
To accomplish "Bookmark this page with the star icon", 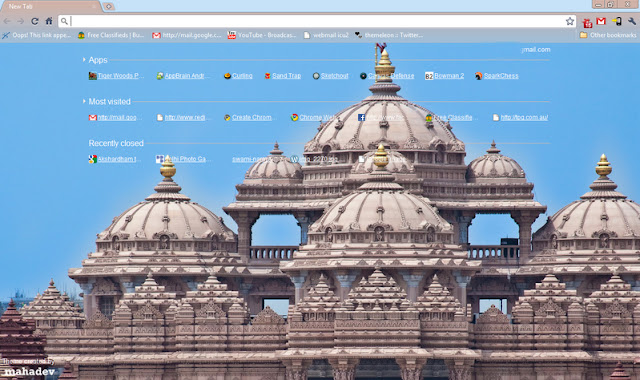I will coord(570,21).
